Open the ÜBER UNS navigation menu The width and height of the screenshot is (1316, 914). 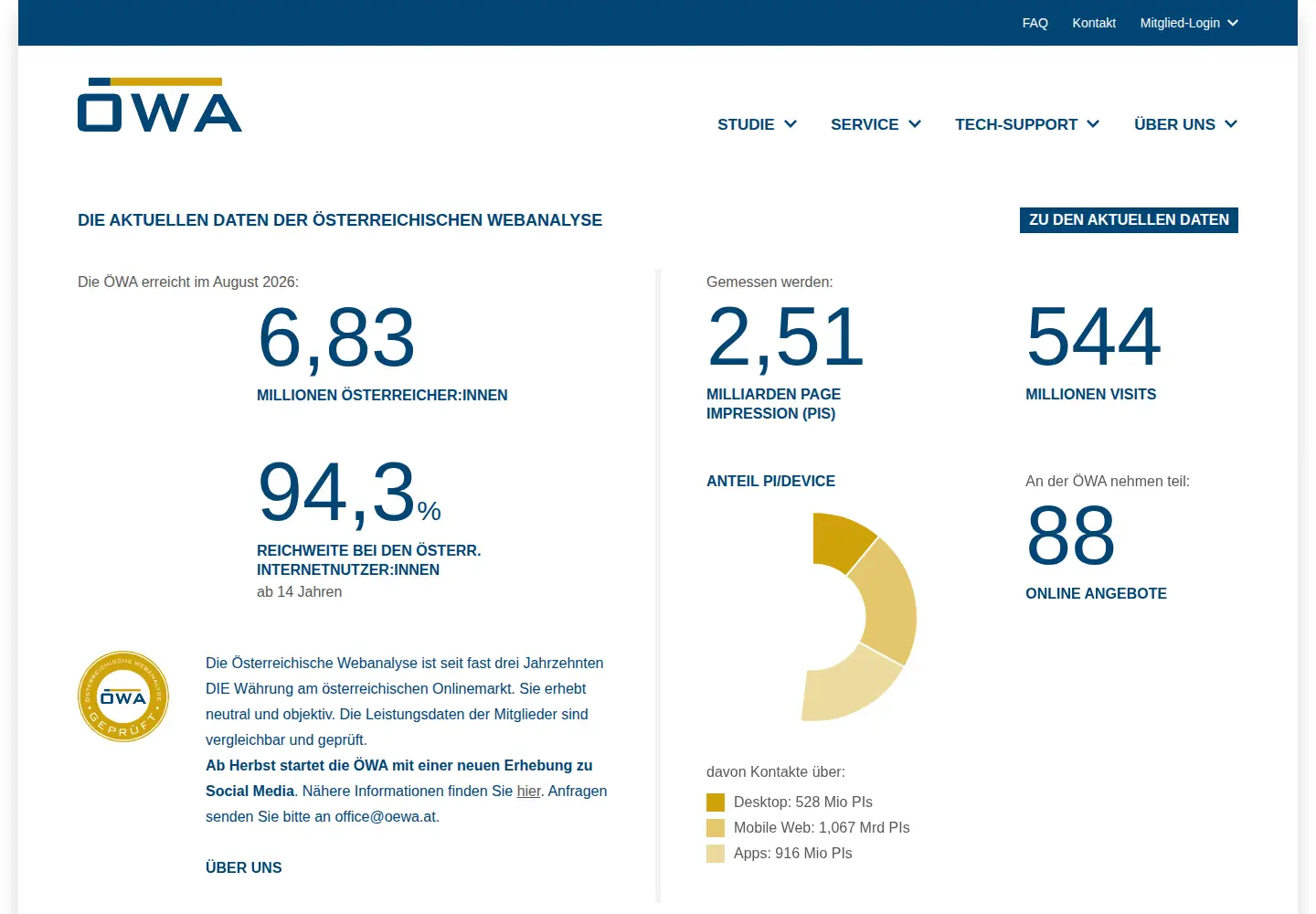coord(1186,124)
